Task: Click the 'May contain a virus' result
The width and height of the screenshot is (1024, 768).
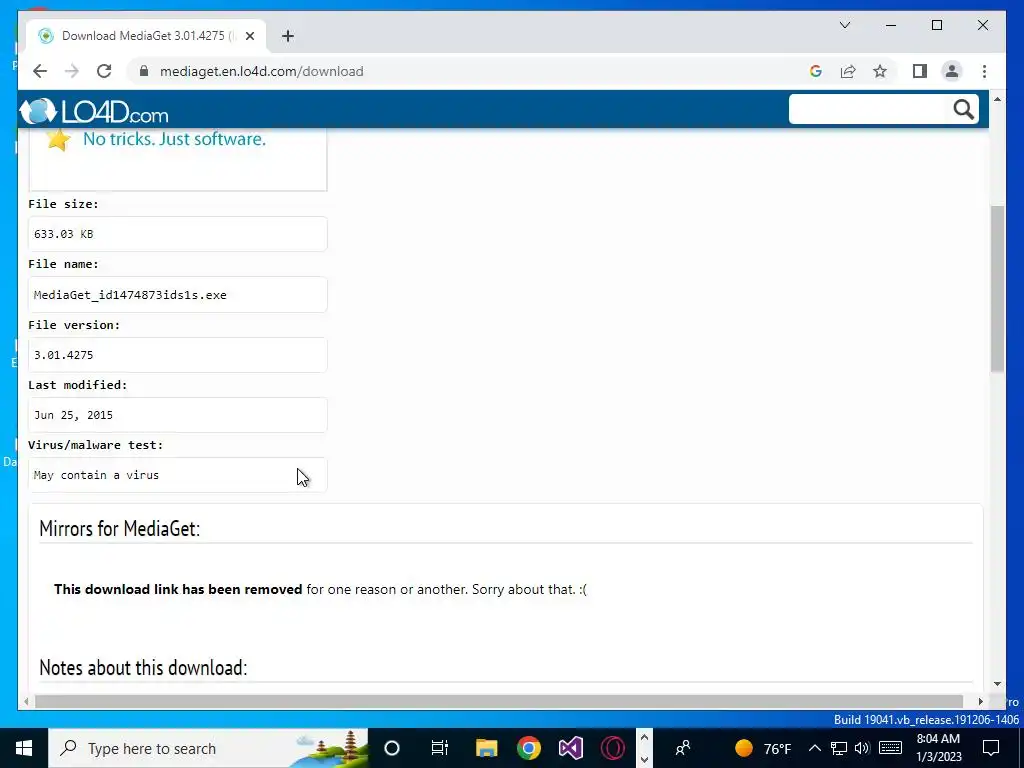Action: (x=96, y=475)
